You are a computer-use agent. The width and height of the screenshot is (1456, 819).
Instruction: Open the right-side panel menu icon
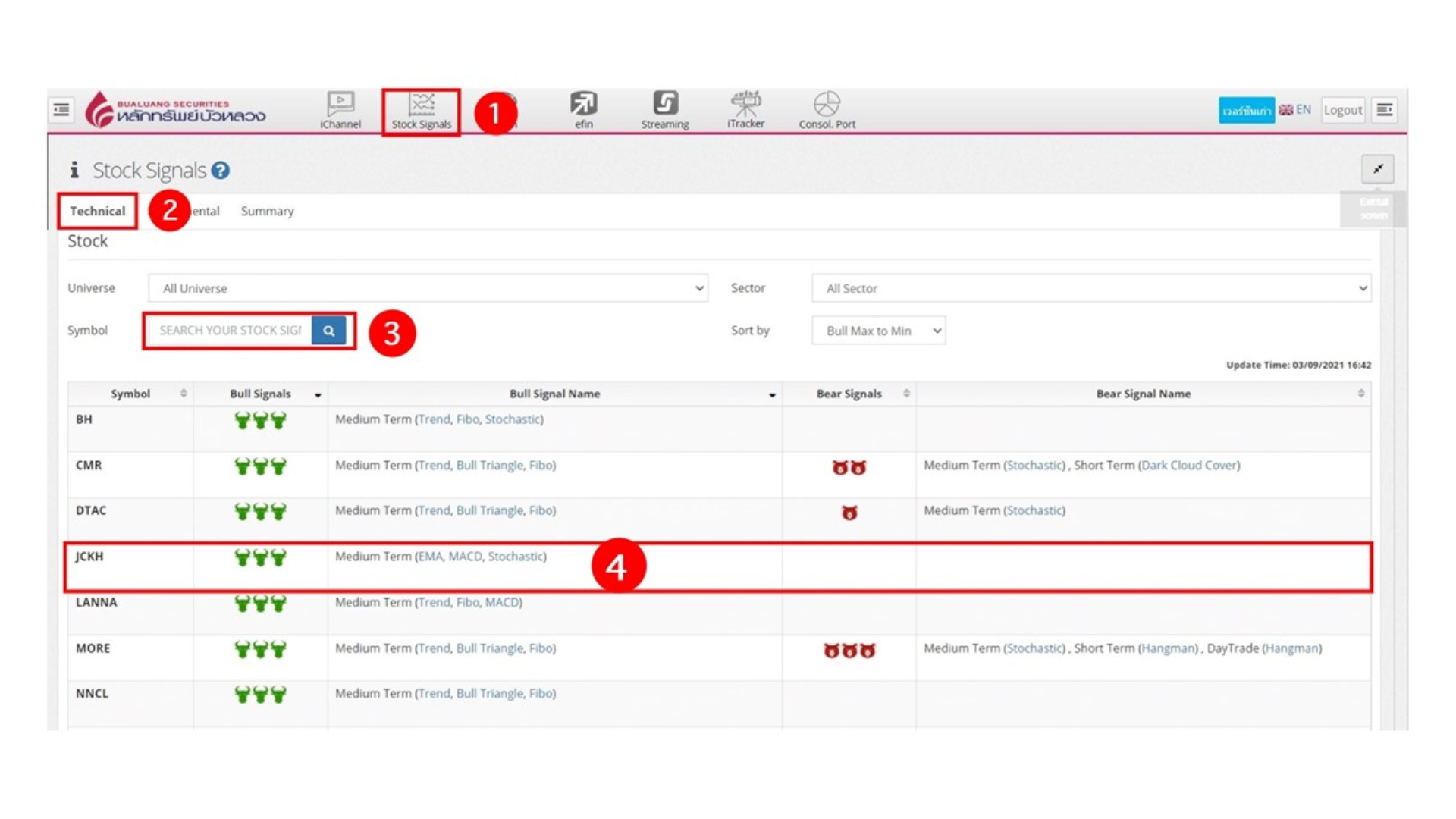[1385, 110]
